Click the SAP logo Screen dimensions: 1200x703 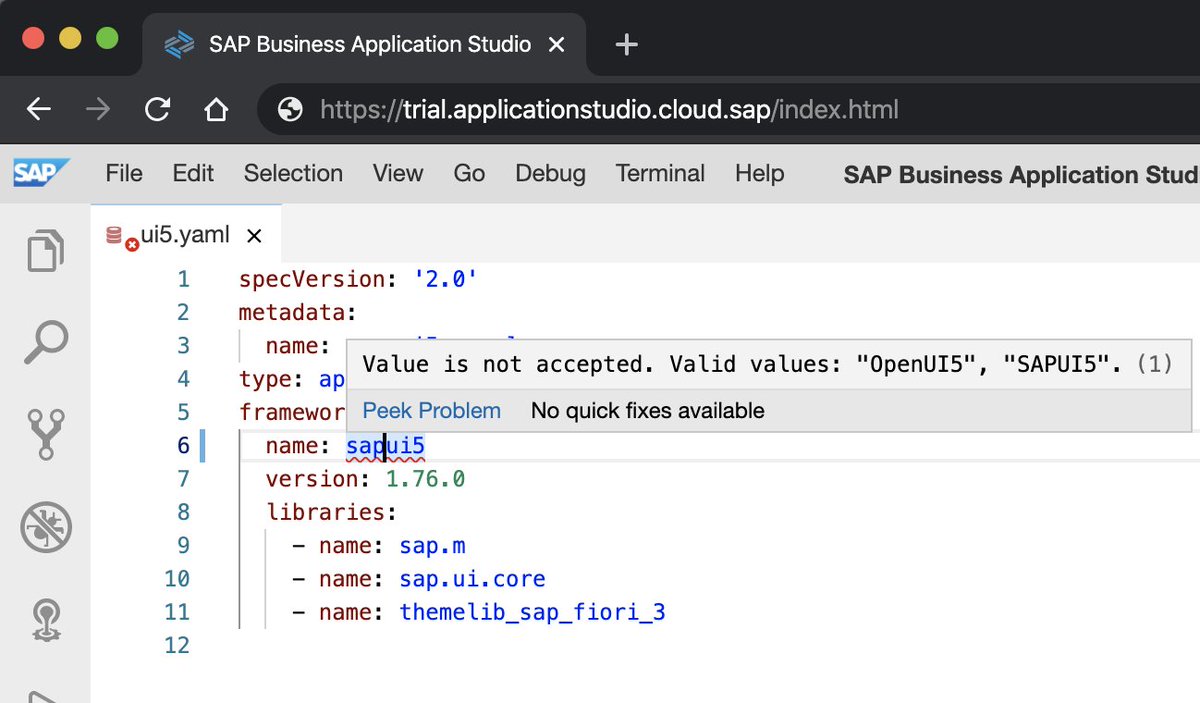pos(41,173)
